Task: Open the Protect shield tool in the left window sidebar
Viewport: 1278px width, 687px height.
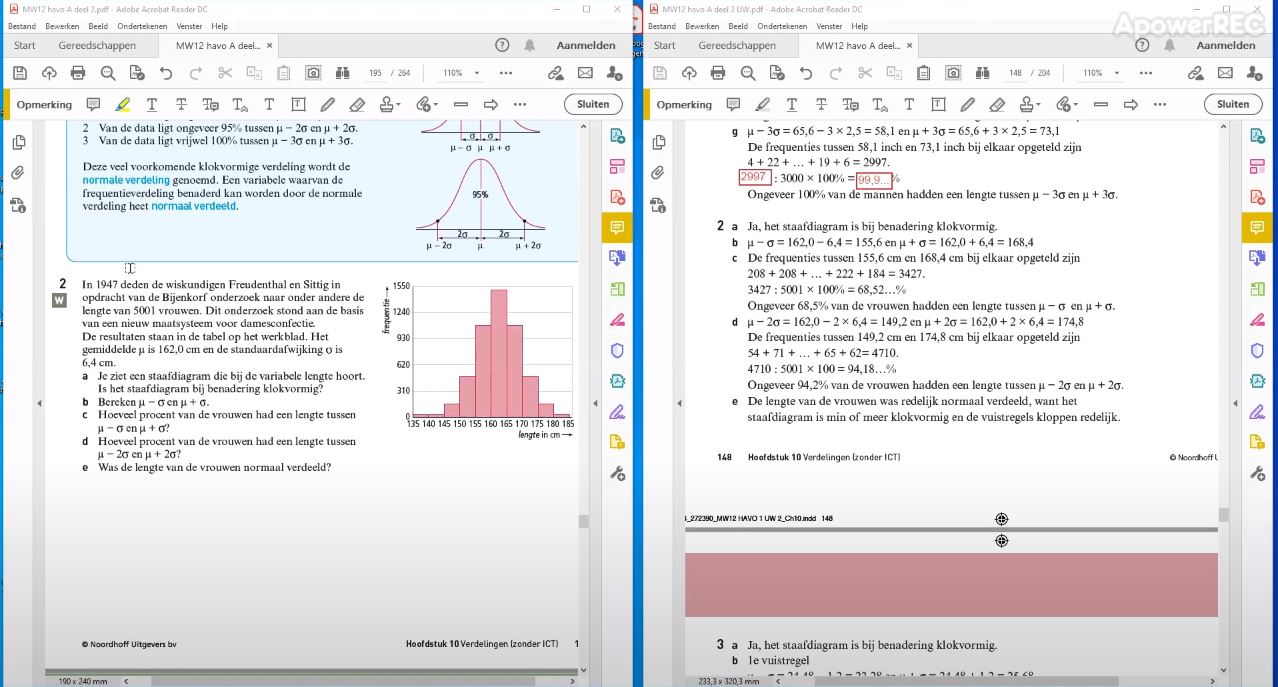Action: [x=617, y=350]
